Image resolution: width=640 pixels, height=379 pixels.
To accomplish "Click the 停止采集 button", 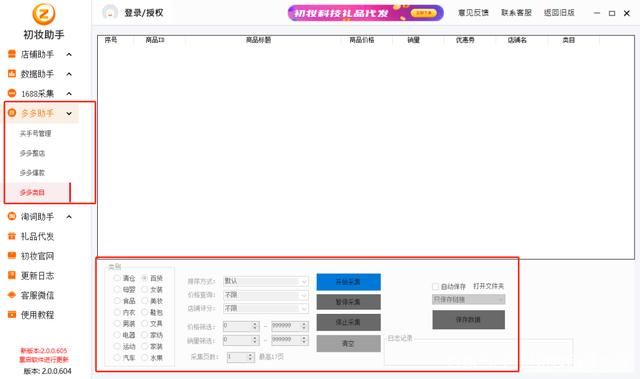I will tap(349, 322).
